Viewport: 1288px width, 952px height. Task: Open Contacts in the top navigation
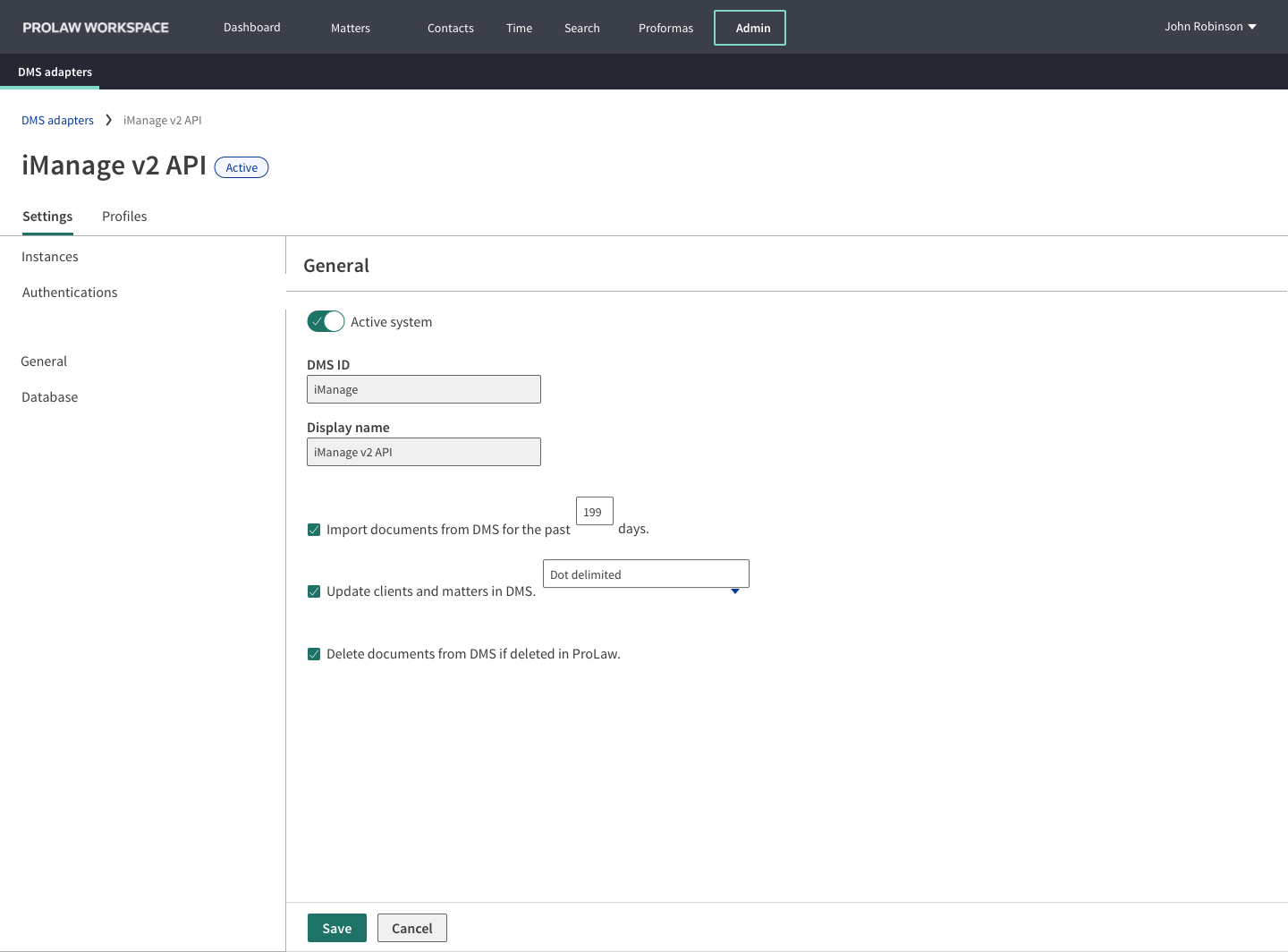click(451, 28)
